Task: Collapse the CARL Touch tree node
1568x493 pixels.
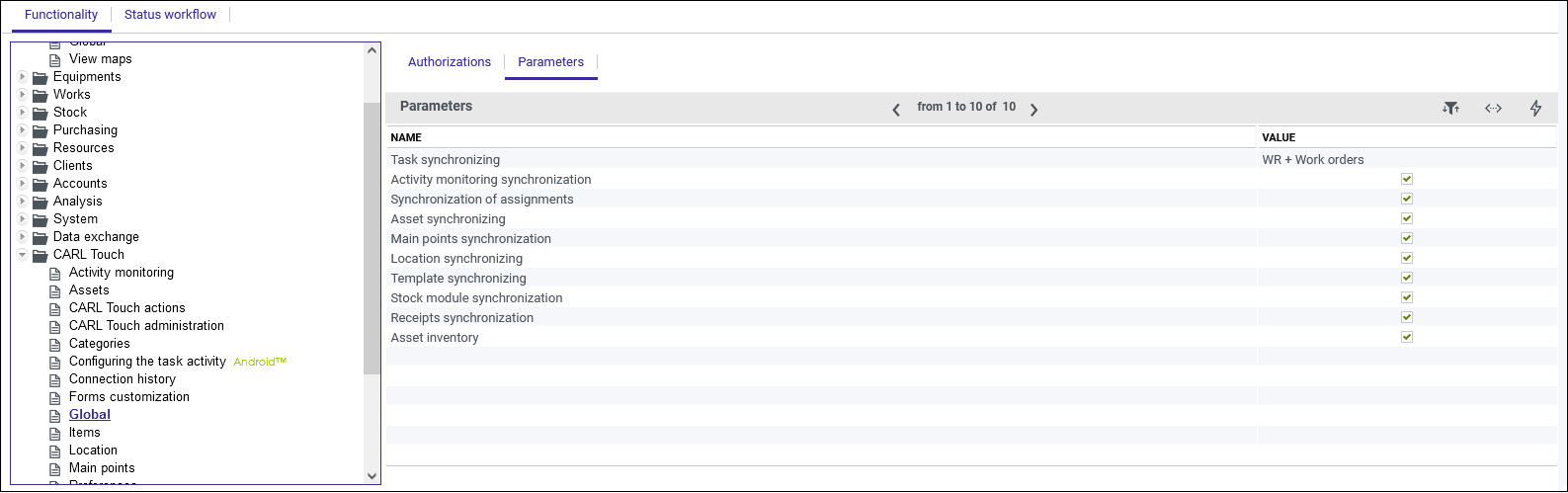Action: 22,255
